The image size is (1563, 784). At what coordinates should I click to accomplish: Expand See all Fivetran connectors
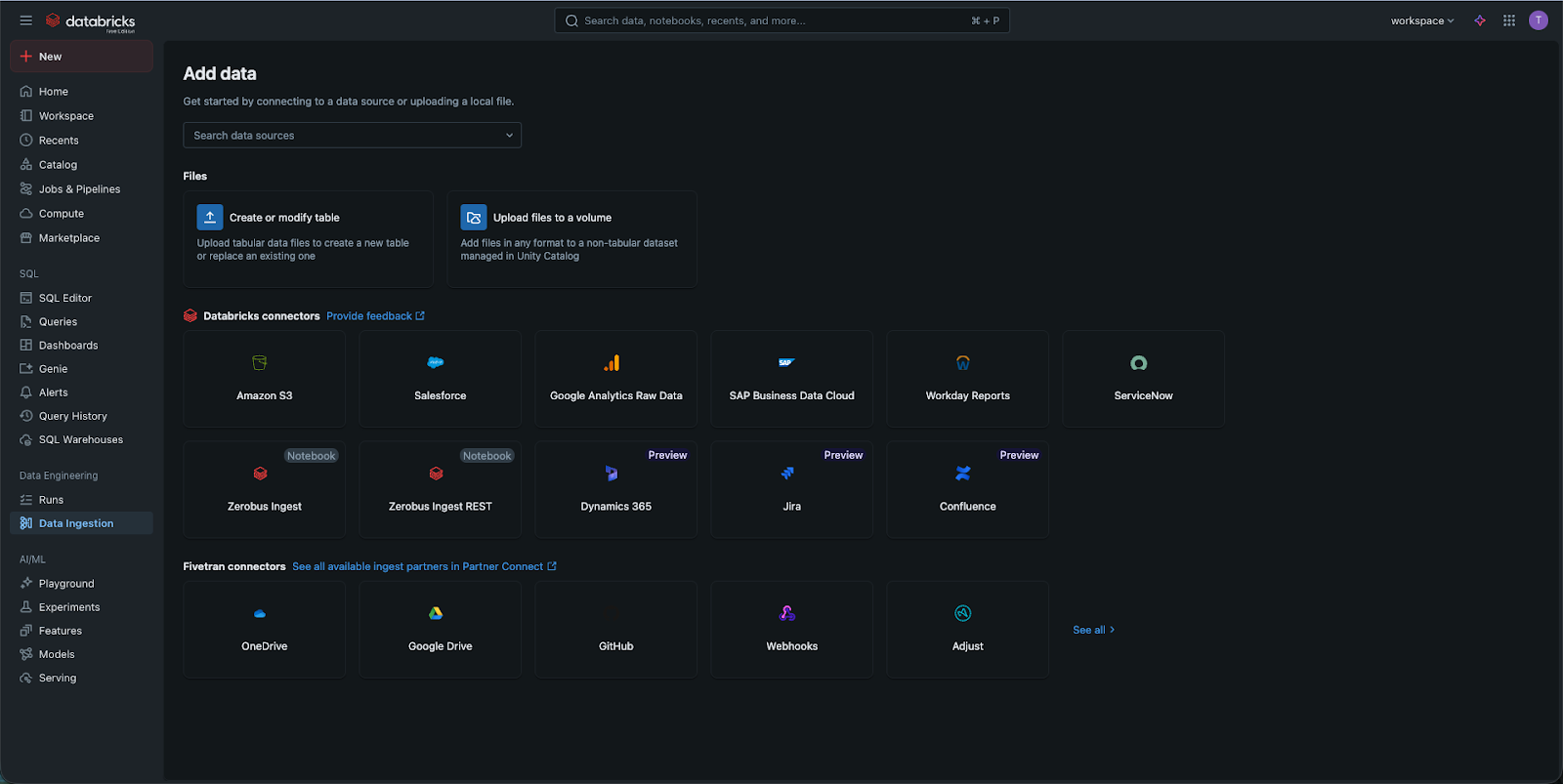[1093, 630]
